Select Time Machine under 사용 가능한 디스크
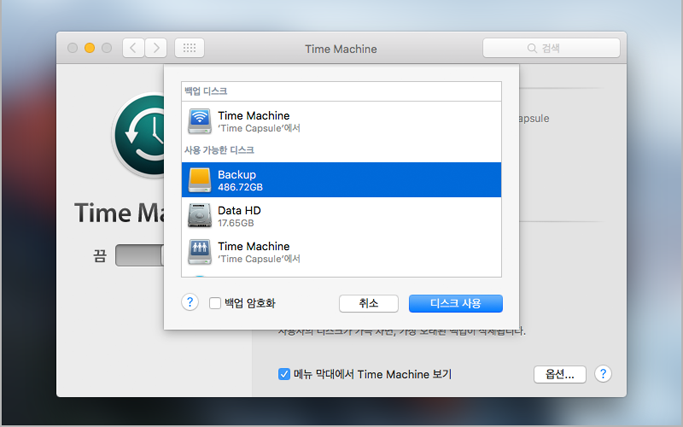Image resolution: width=683 pixels, height=427 pixels. (342, 252)
